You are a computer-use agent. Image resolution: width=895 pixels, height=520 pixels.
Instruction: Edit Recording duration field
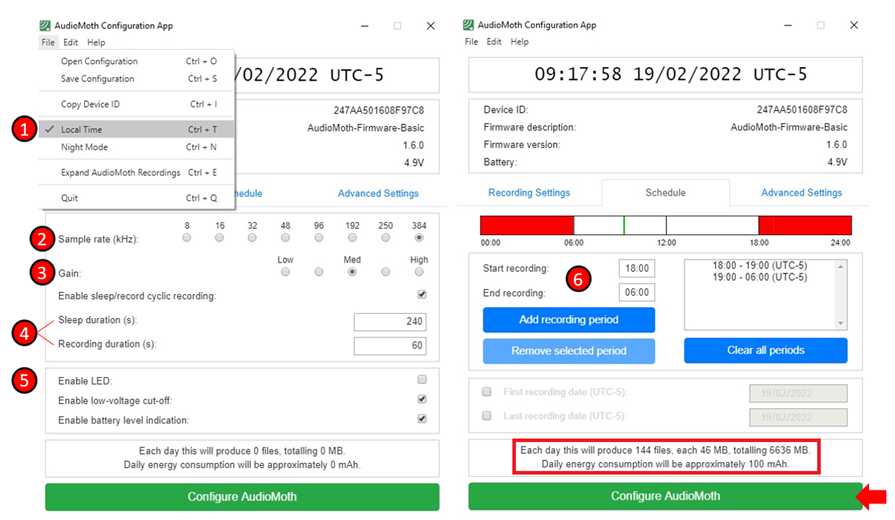click(390, 345)
